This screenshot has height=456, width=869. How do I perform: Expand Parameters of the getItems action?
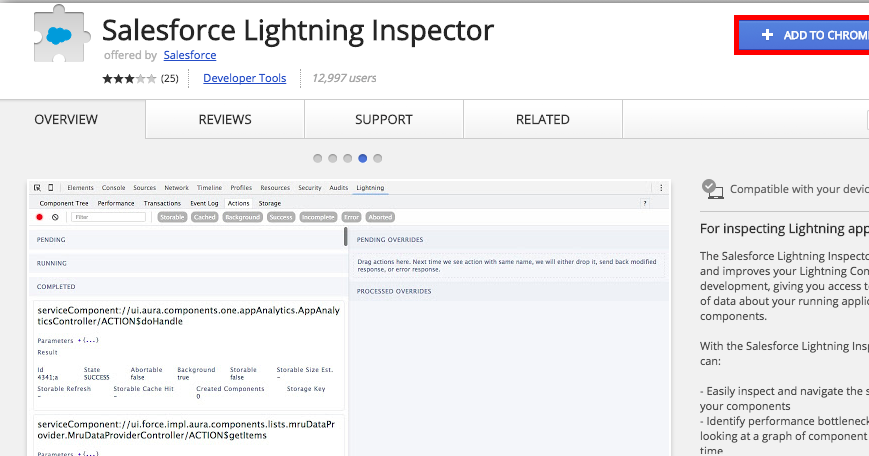89,453
